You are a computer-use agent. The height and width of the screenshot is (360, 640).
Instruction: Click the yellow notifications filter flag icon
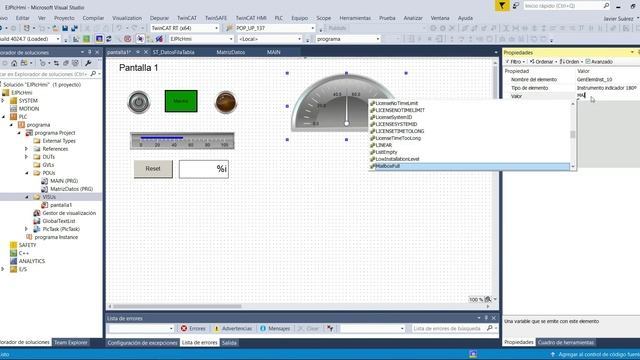tap(502, 6)
